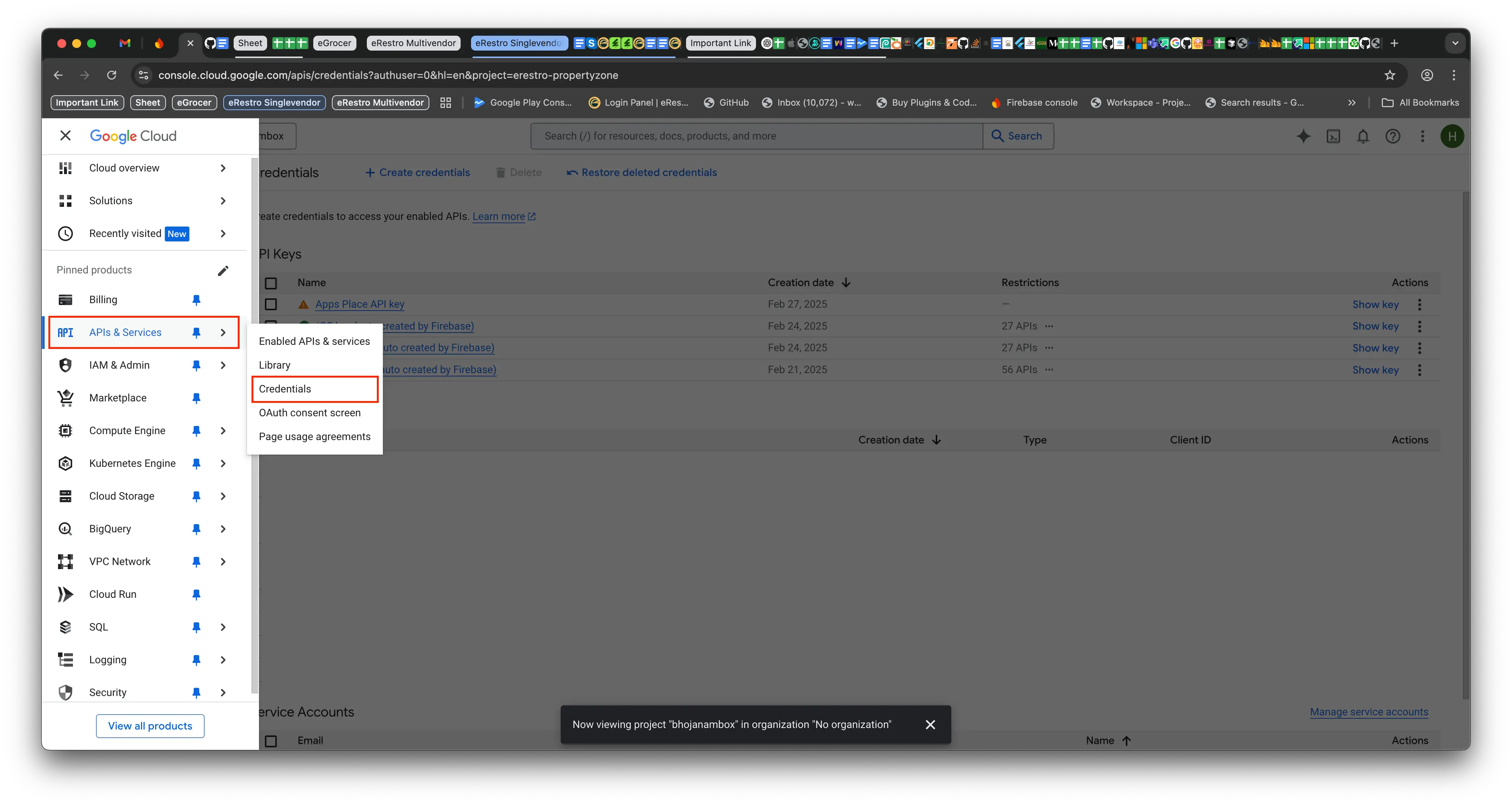
Task: Open Manage service accounts link
Action: coord(1369,712)
